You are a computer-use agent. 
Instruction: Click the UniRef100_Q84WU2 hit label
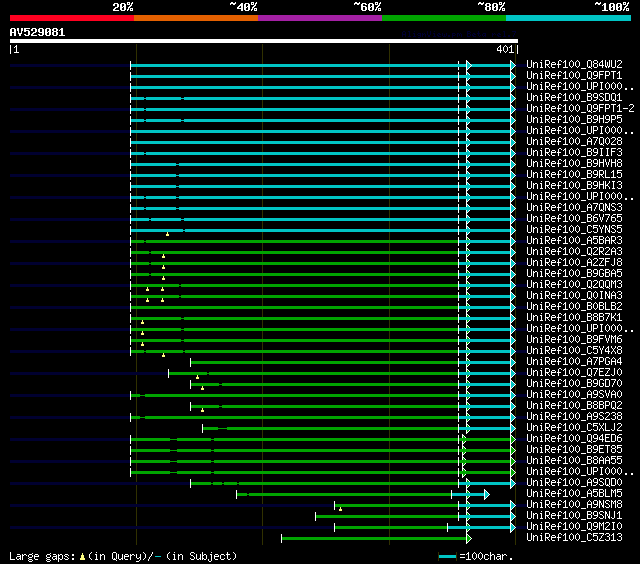coord(574,64)
